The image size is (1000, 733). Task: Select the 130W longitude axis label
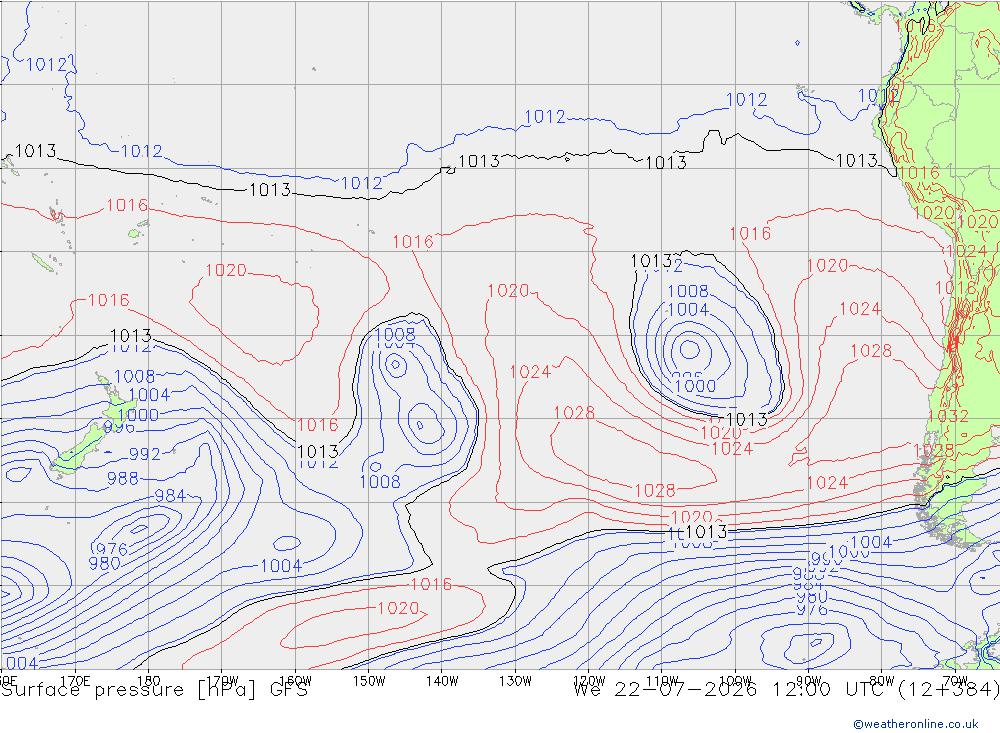click(x=515, y=681)
